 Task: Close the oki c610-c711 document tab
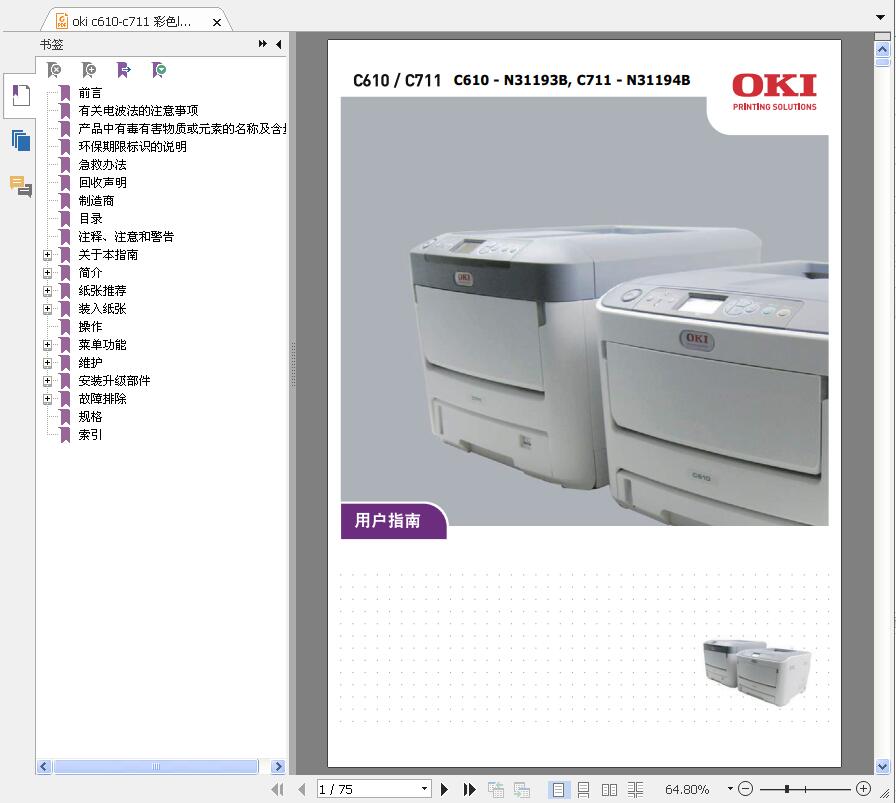point(217,22)
